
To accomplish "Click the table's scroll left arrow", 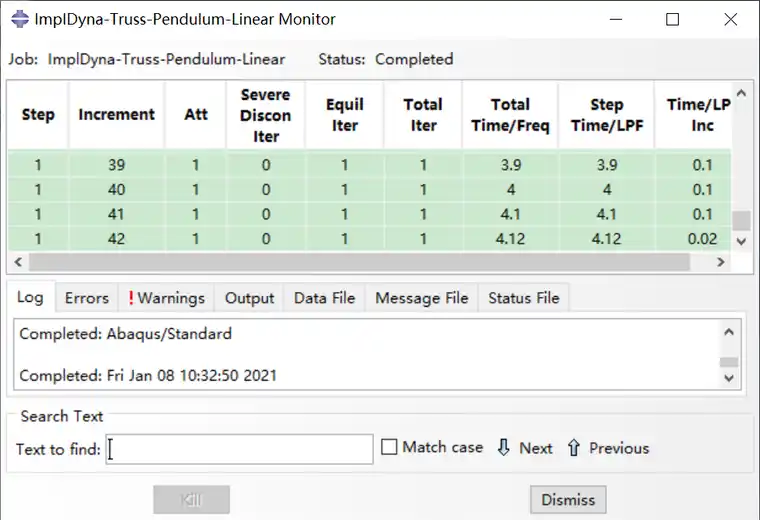I will tap(18, 262).
